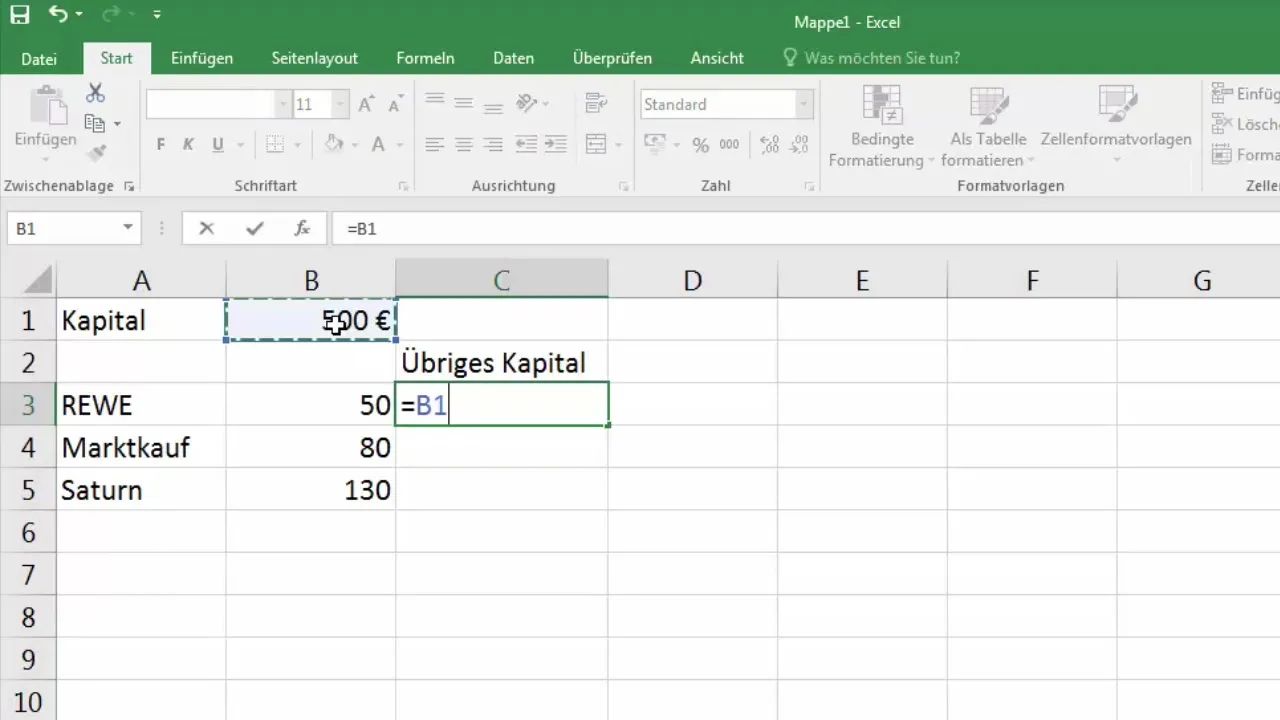The image size is (1280, 720).
Task: Open the Schriftart dialog launcher
Action: pyautogui.click(x=403, y=186)
